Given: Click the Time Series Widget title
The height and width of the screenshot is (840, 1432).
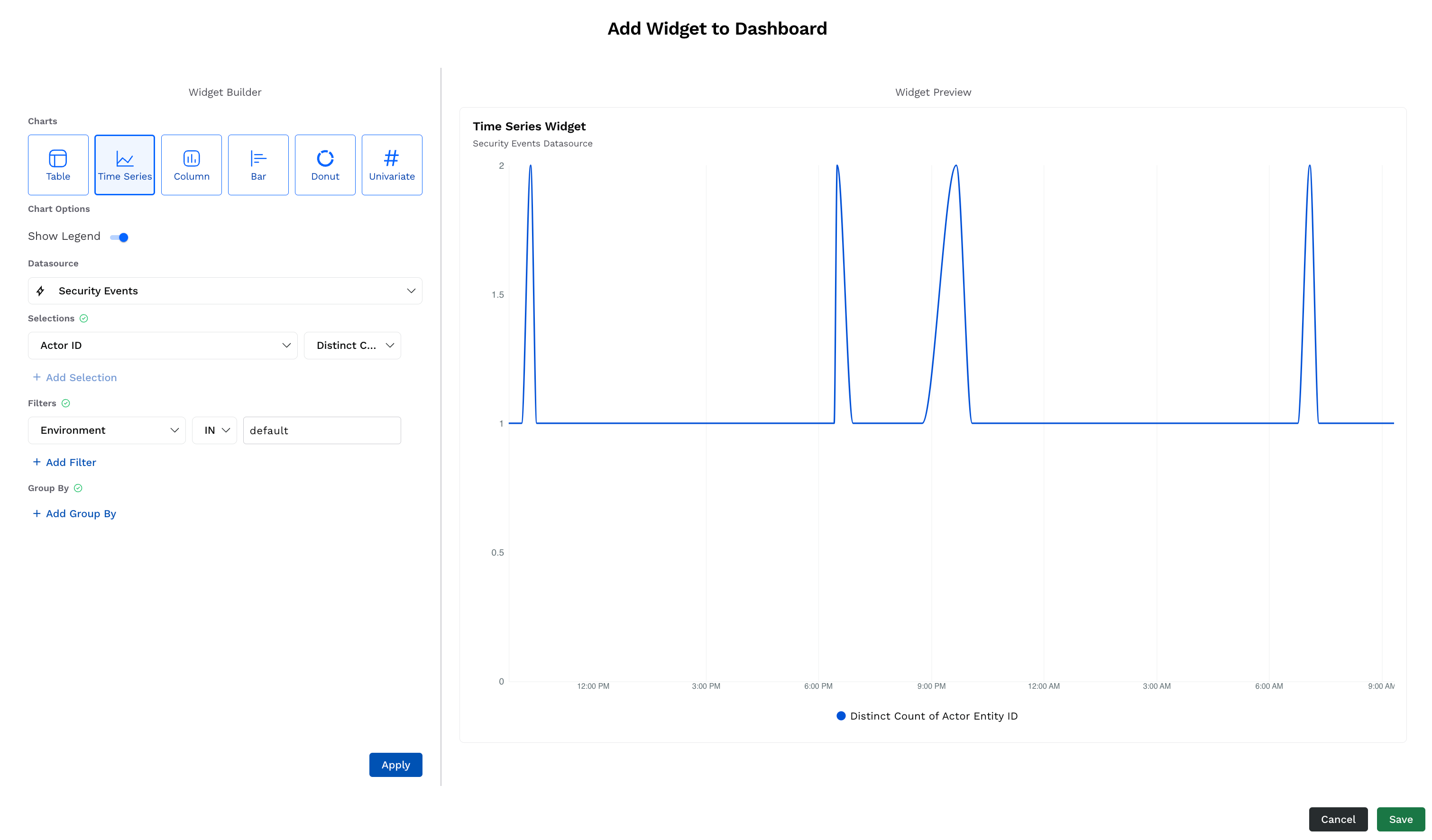Looking at the screenshot, I should tap(529, 126).
